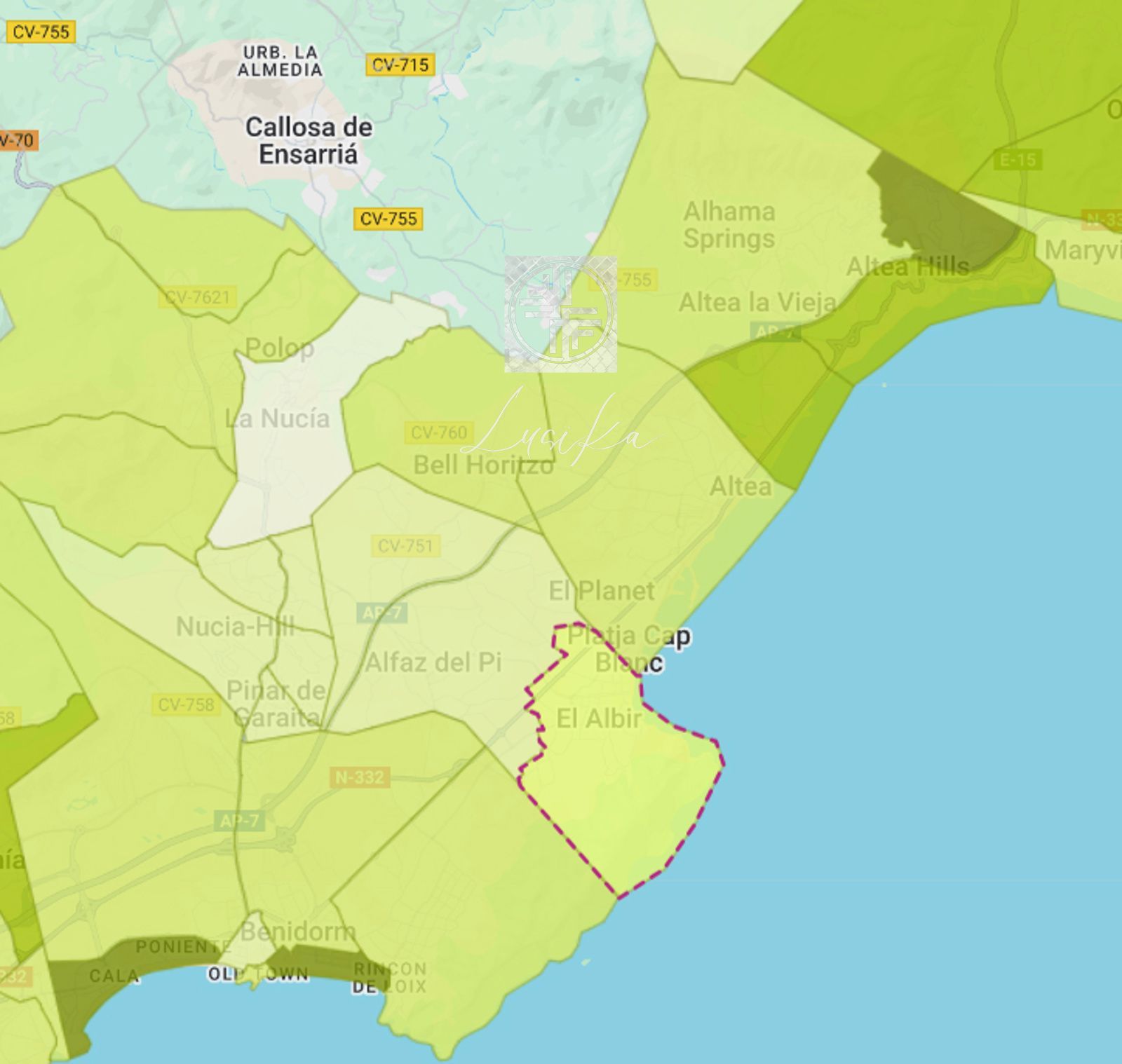Screen dimensions: 1122x1064
Task: Select the Altea Hills area label
Action: (907, 266)
